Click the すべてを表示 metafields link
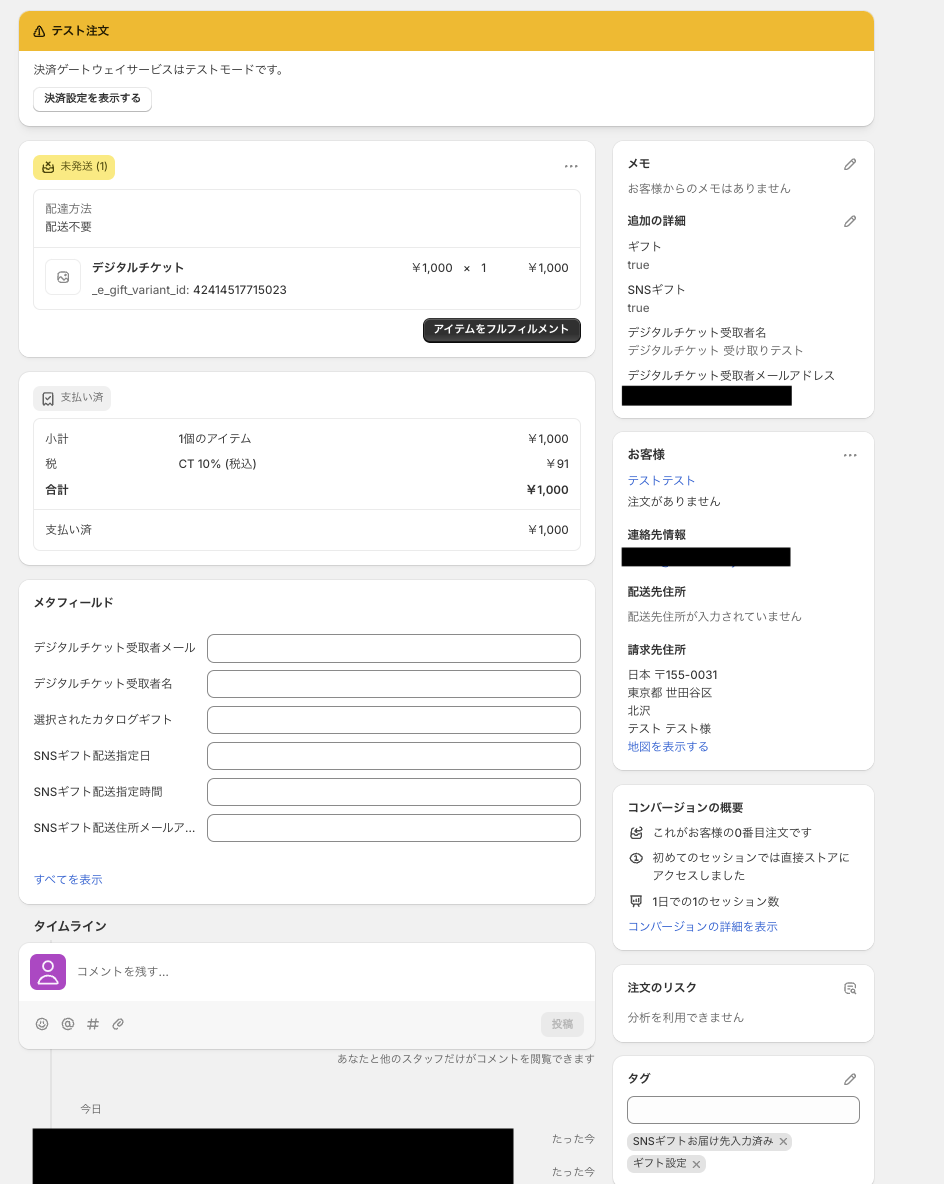Screen dimensions: 944x1184 (x=68, y=880)
